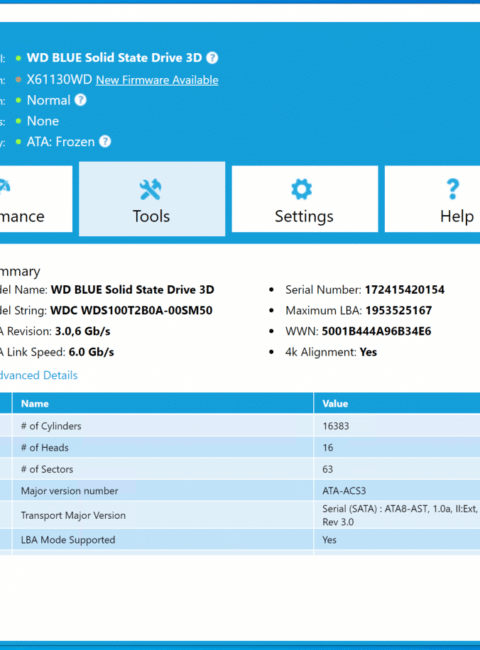Open the Settings tab
This screenshot has width=480, height=650.
[x=305, y=199]
